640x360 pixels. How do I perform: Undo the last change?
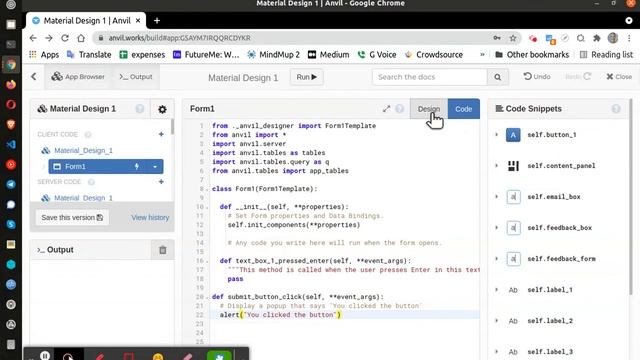[x=537, y=76]
